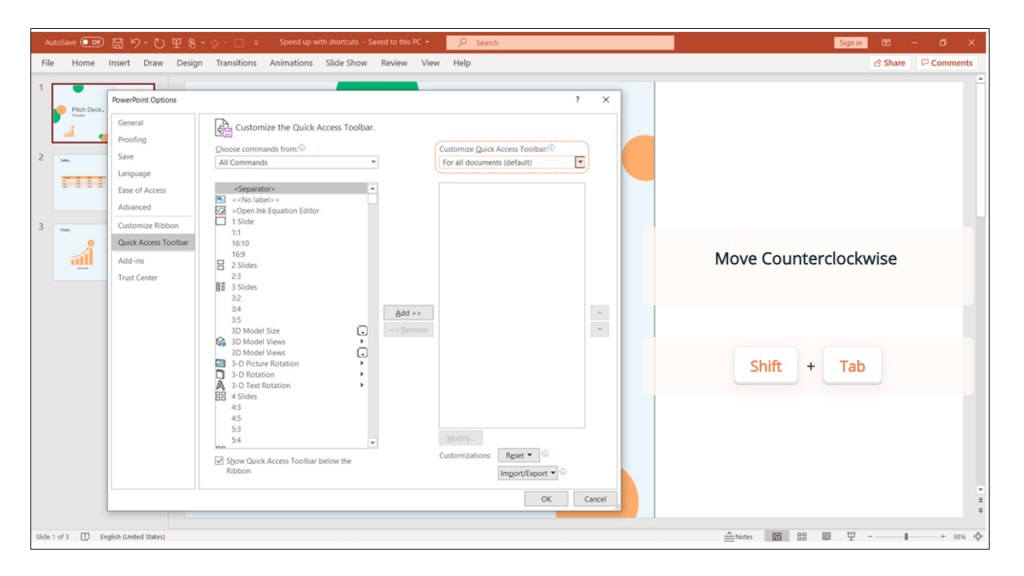1024x576 pixels.
Task: Click the Save icon in Quick Access Toolbar
Action: (x=119, y=42)
